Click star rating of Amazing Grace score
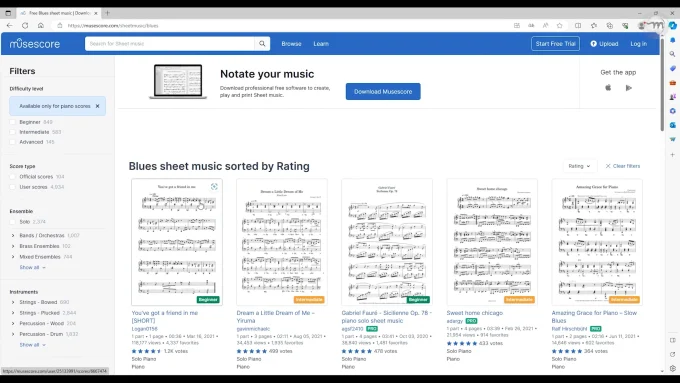 (567, 351)
